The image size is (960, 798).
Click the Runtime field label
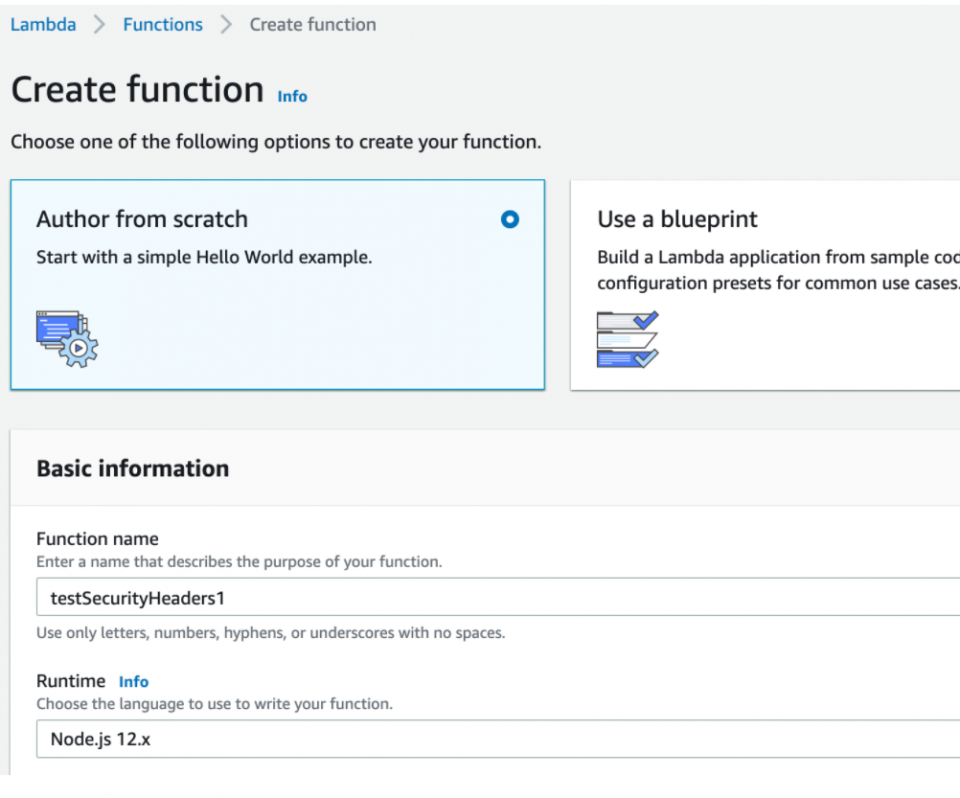pos(70,681)
